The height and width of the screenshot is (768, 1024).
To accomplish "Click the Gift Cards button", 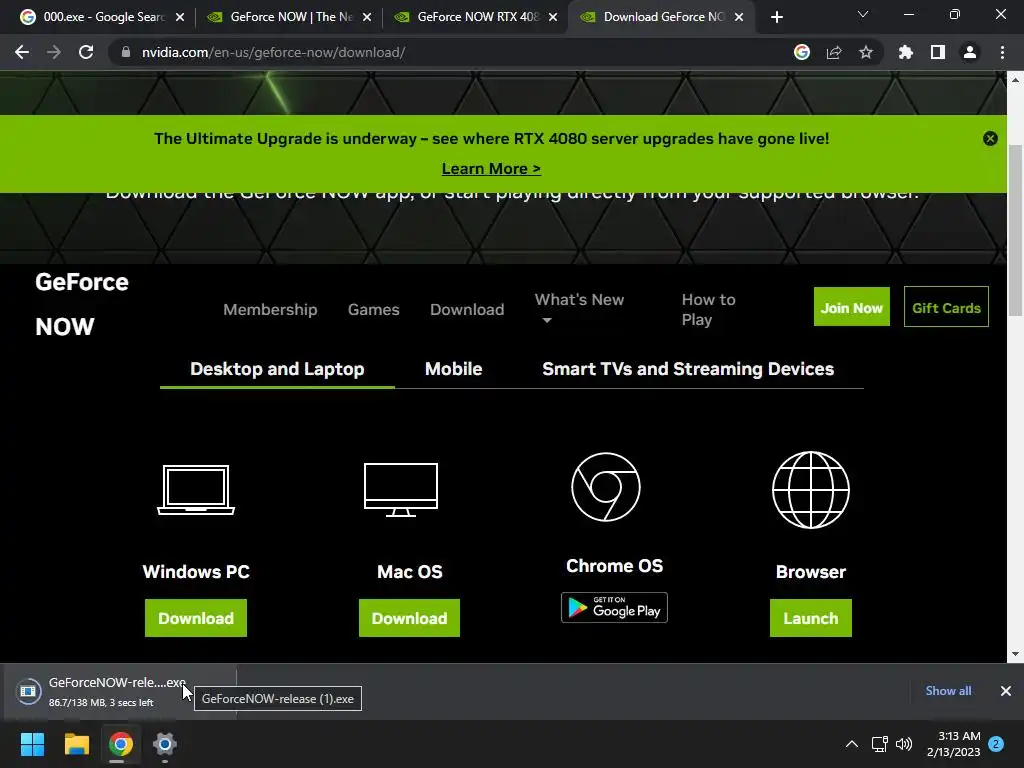I will (946, 307).
